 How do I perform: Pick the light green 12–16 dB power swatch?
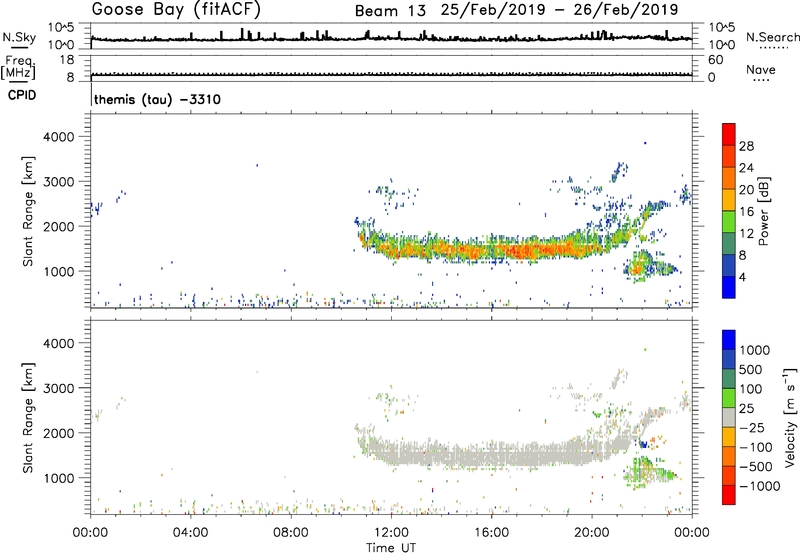click(729, 221)
